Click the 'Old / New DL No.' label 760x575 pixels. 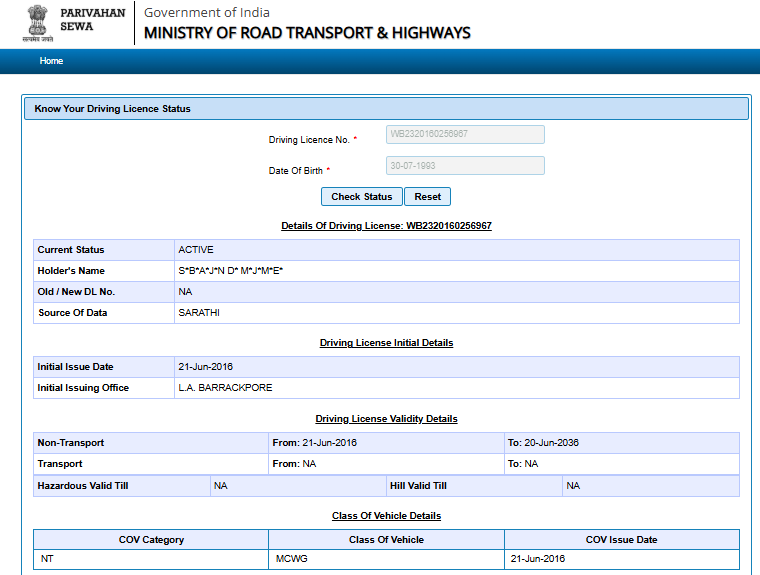[x=76, y=292]
